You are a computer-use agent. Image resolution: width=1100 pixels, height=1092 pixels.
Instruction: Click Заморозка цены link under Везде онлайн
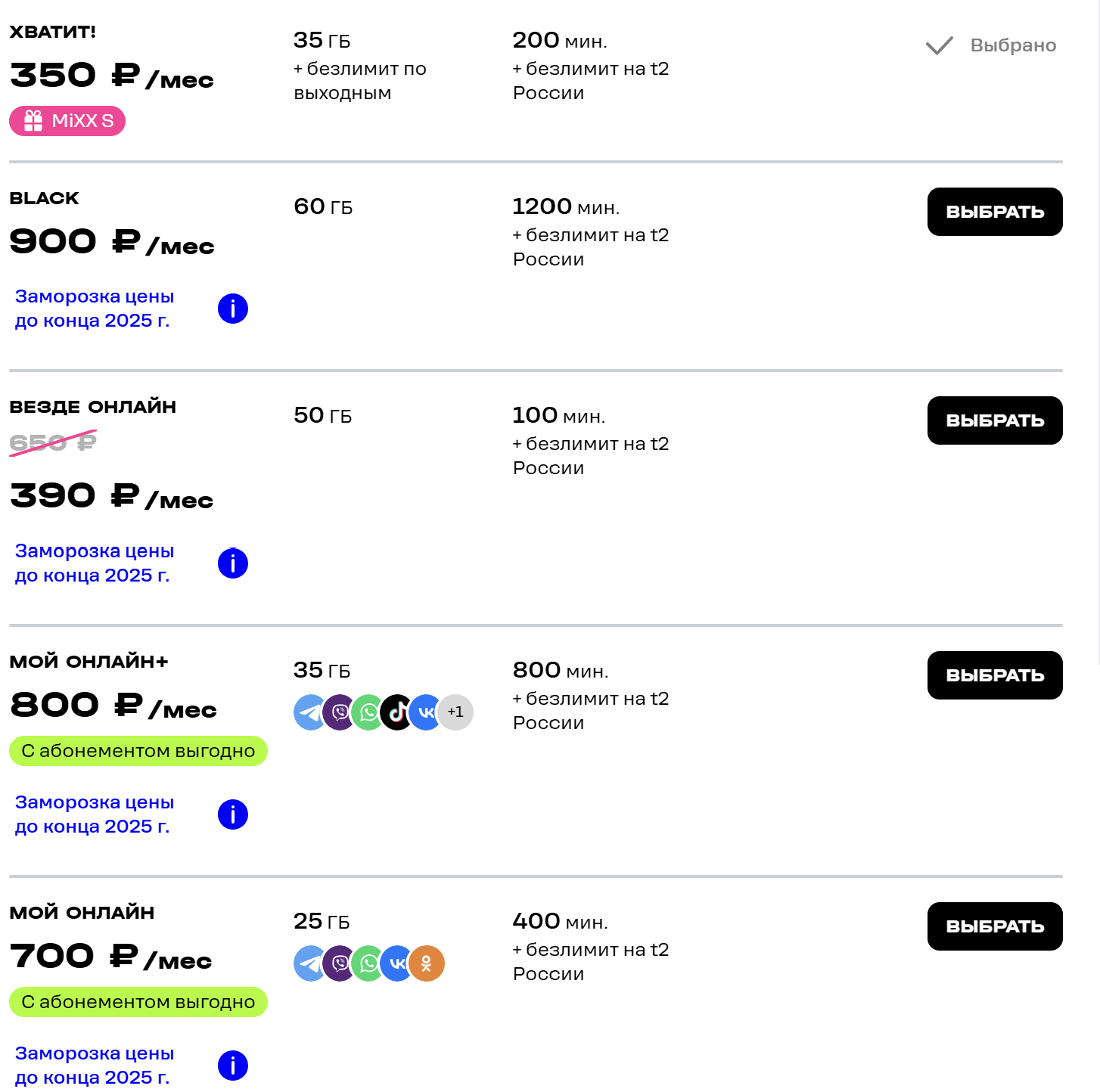tap(95, 563)
